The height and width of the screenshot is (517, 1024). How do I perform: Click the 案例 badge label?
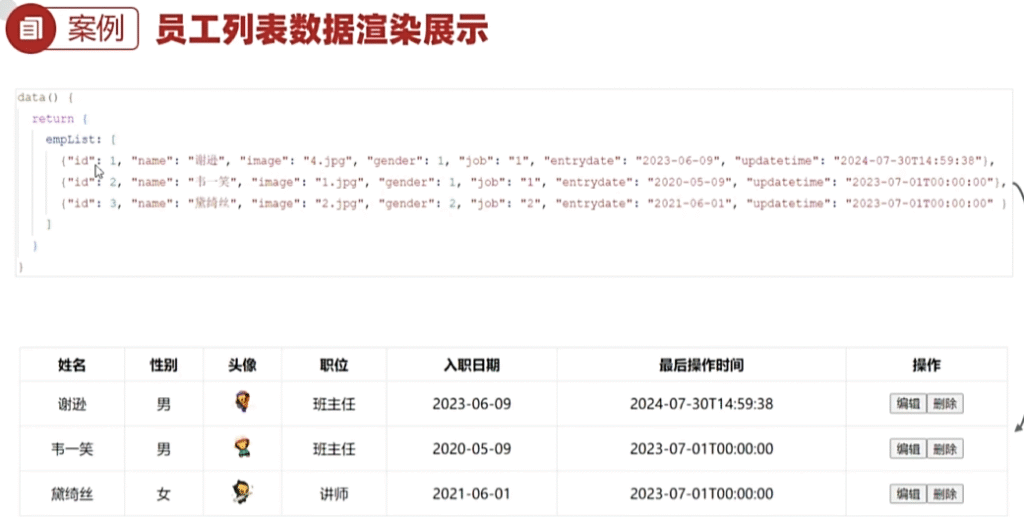click(x=96, y=30)
